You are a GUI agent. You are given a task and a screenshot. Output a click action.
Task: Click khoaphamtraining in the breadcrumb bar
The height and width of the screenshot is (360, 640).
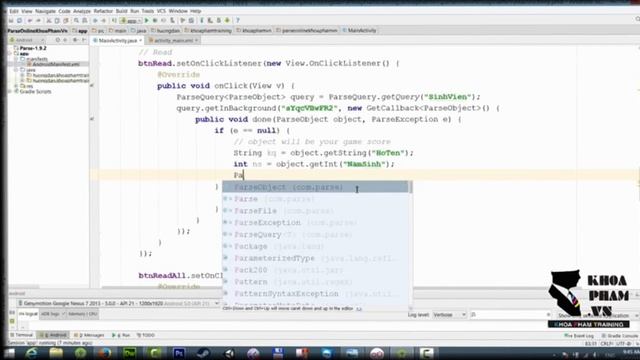pyautogui.click(x=211, y=31)
